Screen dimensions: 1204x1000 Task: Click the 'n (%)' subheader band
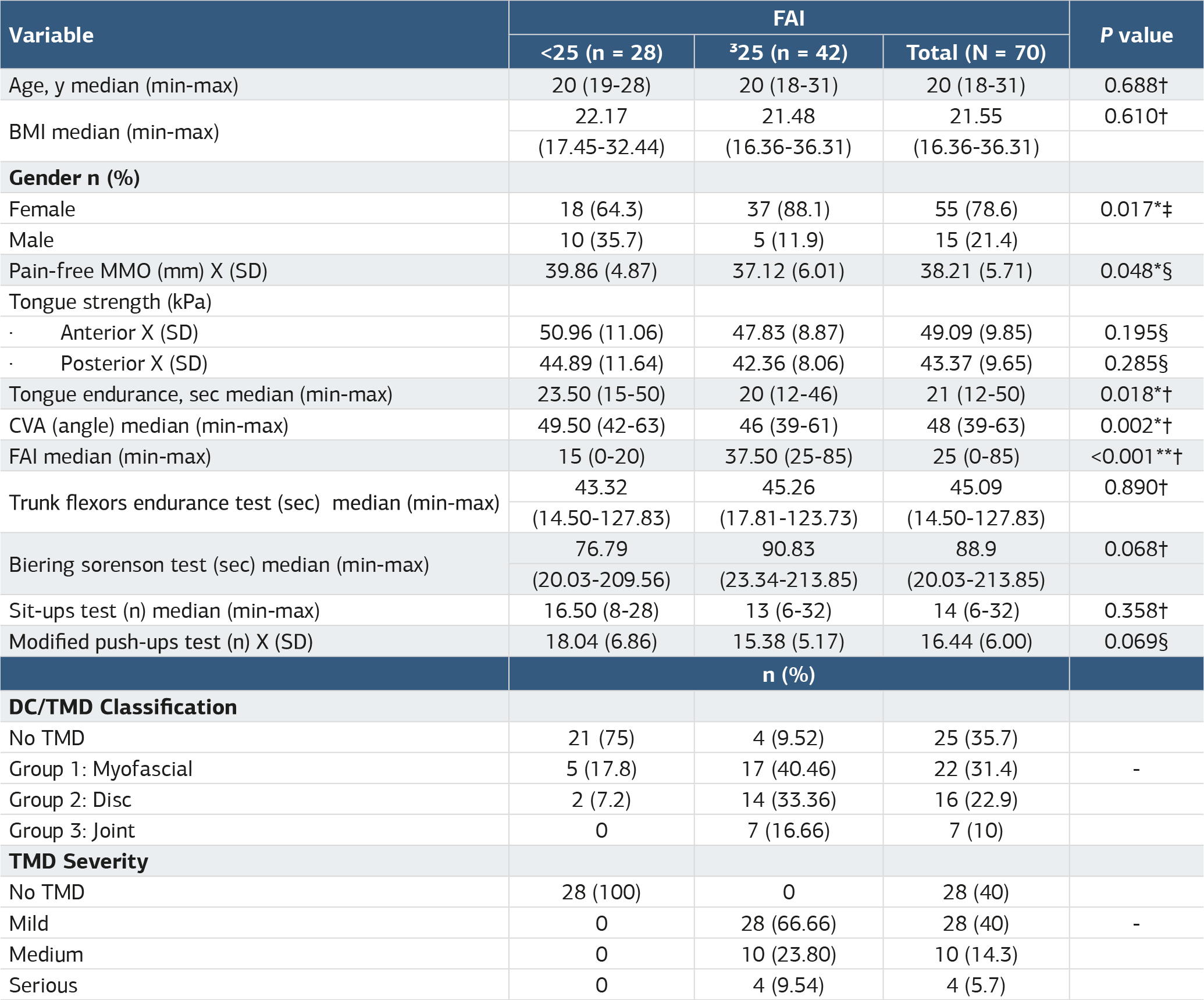[x=789, y=674]
